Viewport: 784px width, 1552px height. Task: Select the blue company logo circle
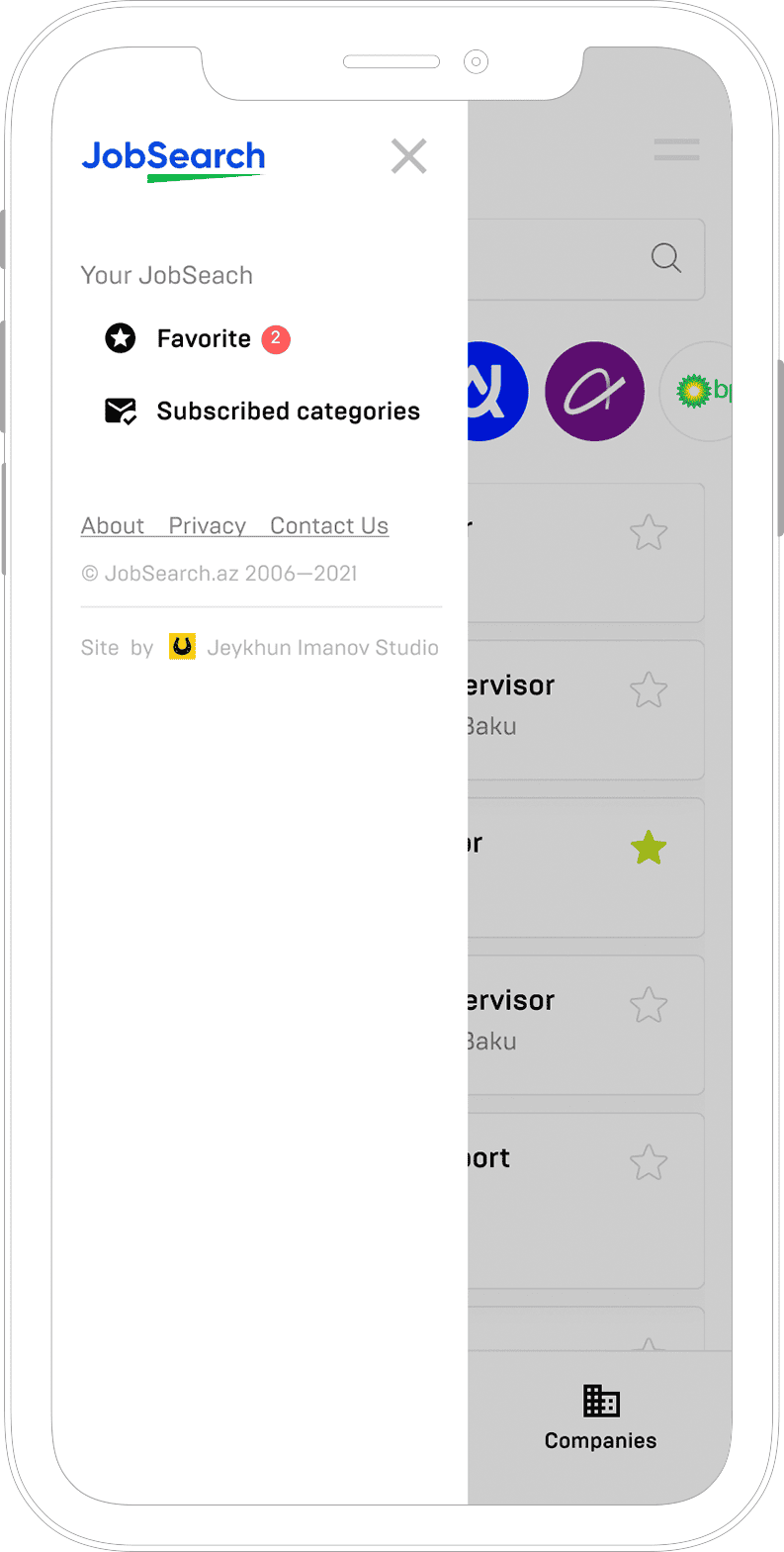point(497,392)
